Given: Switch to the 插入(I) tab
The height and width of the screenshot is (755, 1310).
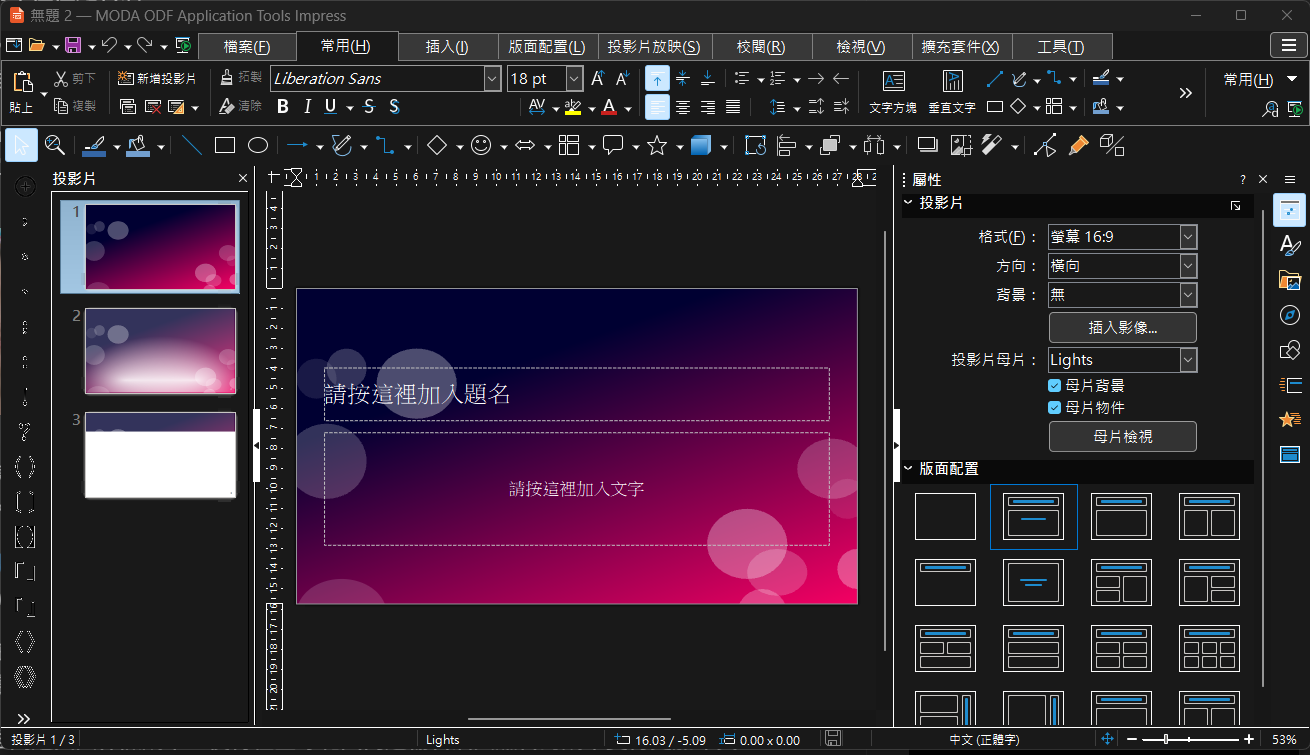Looking at the screenshot, I should [x=447, y=47].
